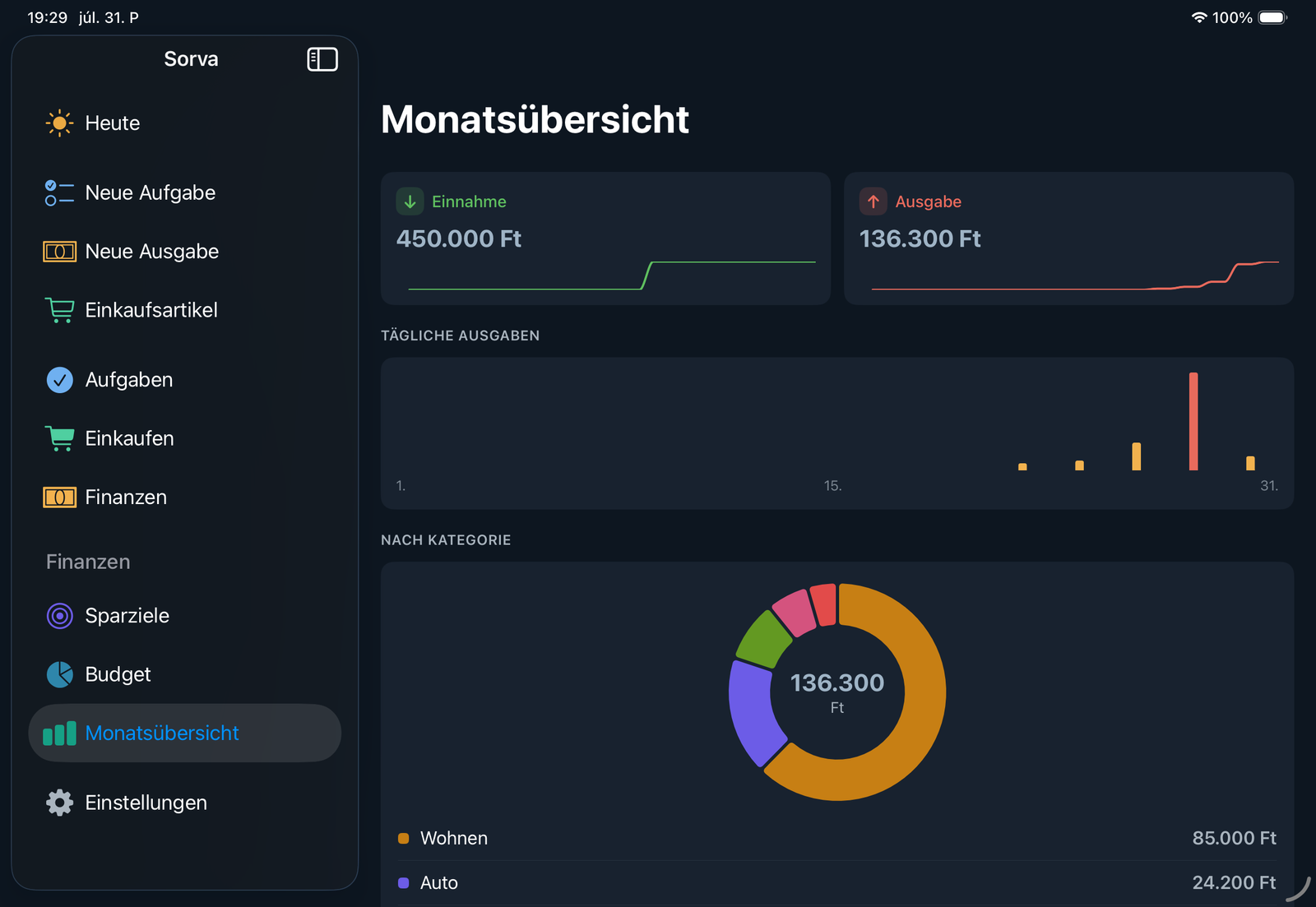This screenshot has height=907, width=1316.
Task: Click the green donut chart segment
Action: 765,640
